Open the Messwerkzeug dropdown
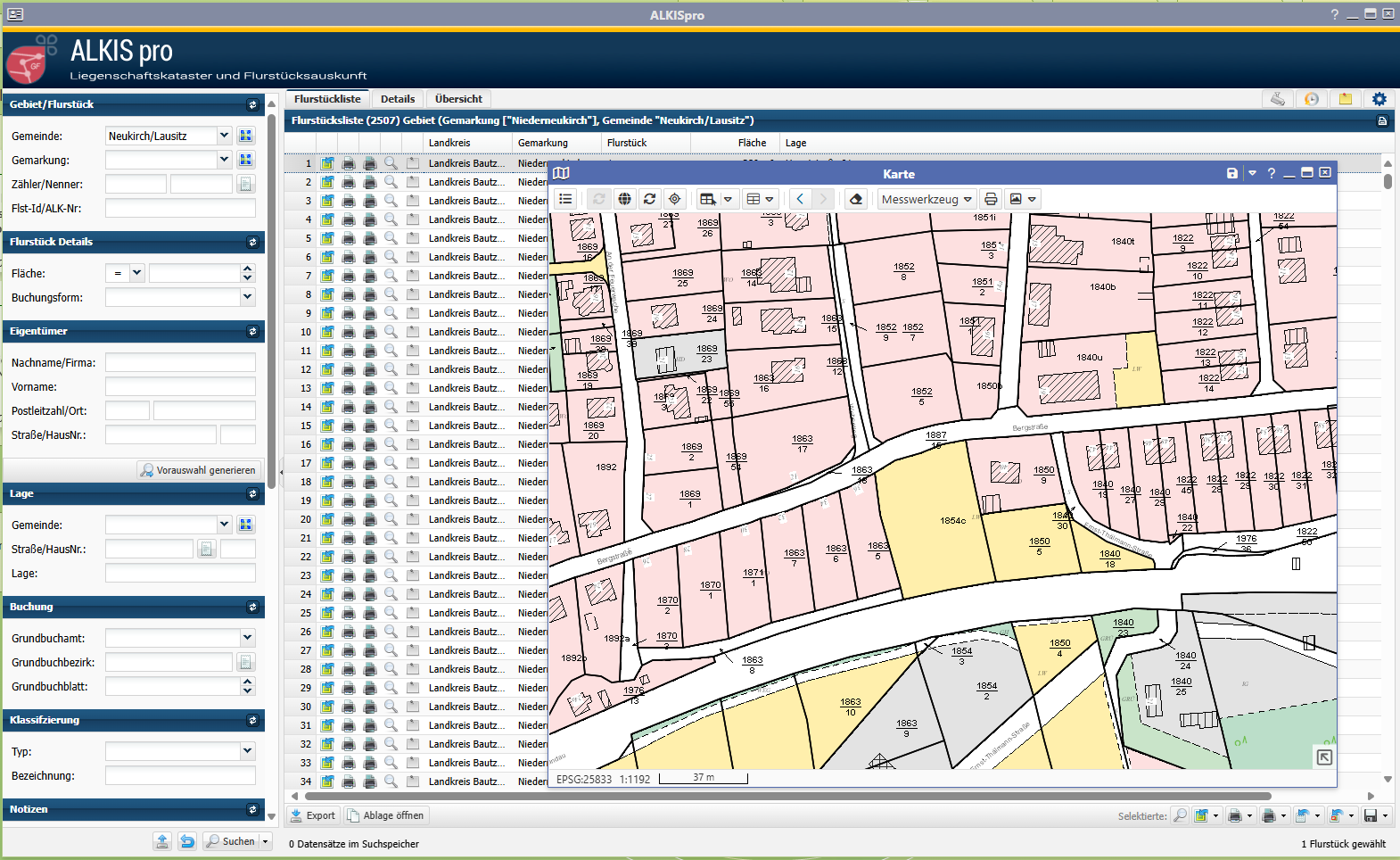 tap(926, 199)
